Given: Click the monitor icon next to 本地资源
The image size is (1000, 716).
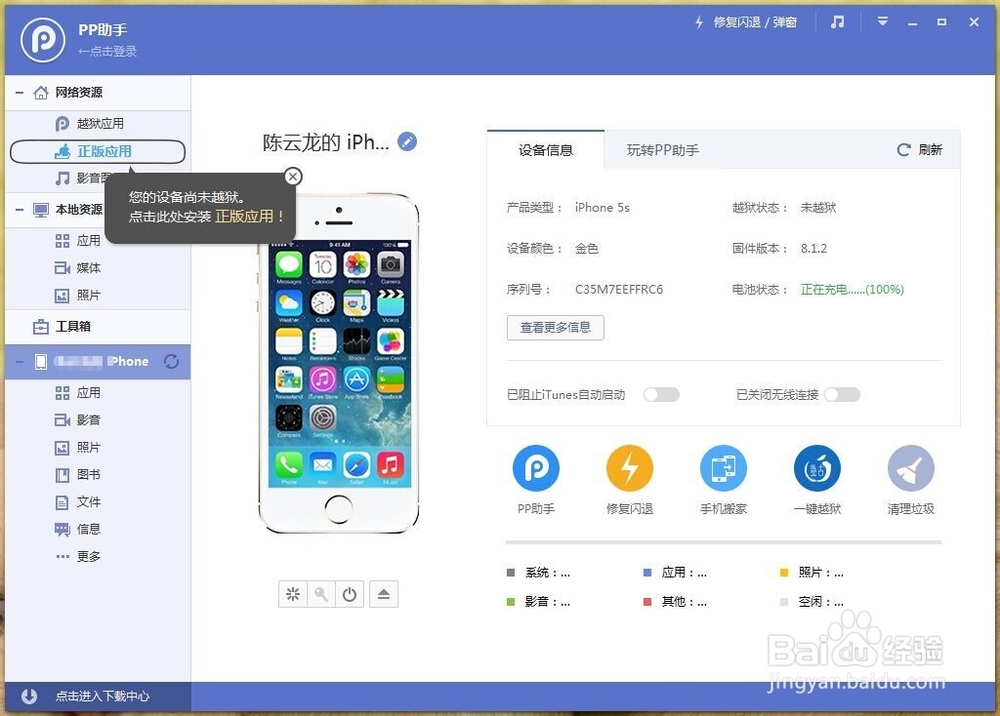Looking at the screenshot, I should (41, 210).
